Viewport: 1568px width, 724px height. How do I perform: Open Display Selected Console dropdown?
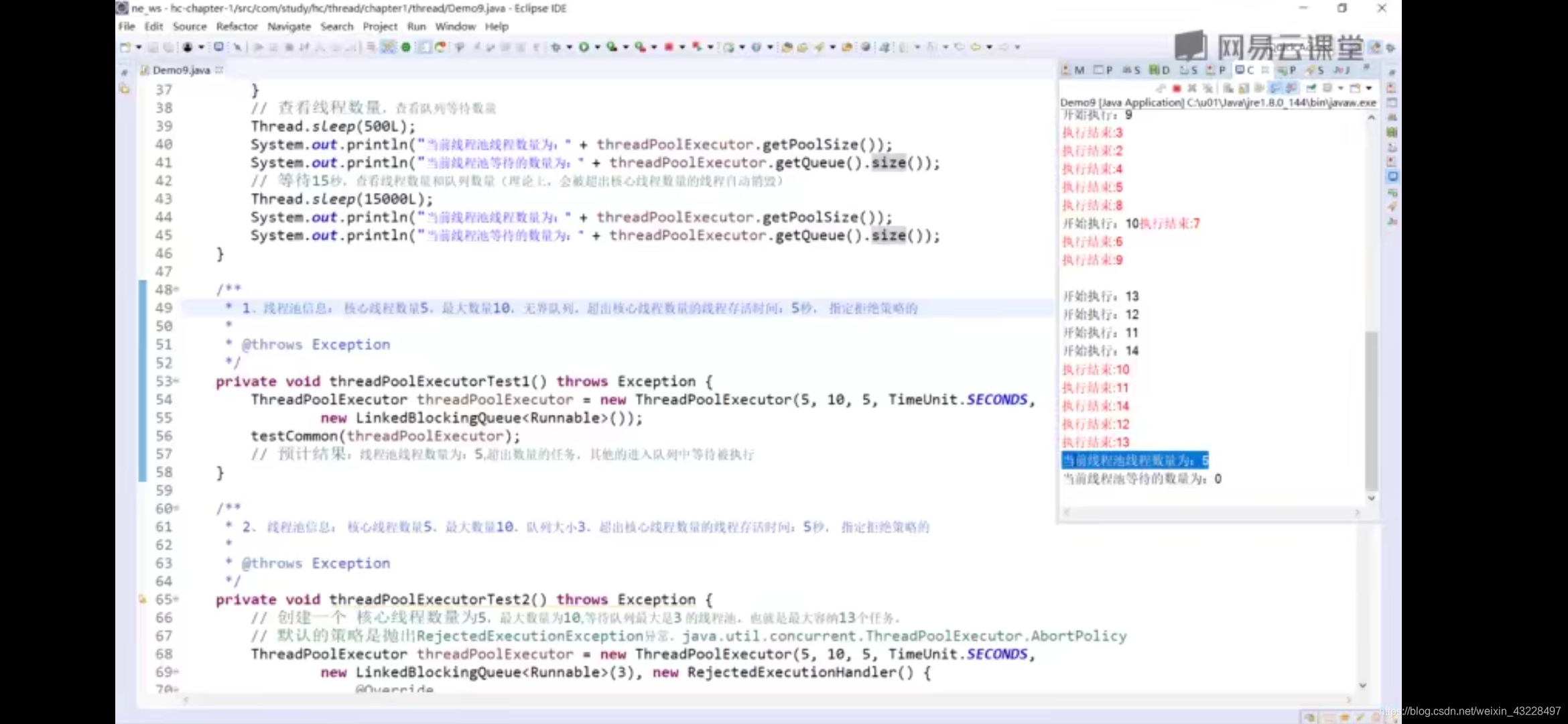tap(1341, 88)
